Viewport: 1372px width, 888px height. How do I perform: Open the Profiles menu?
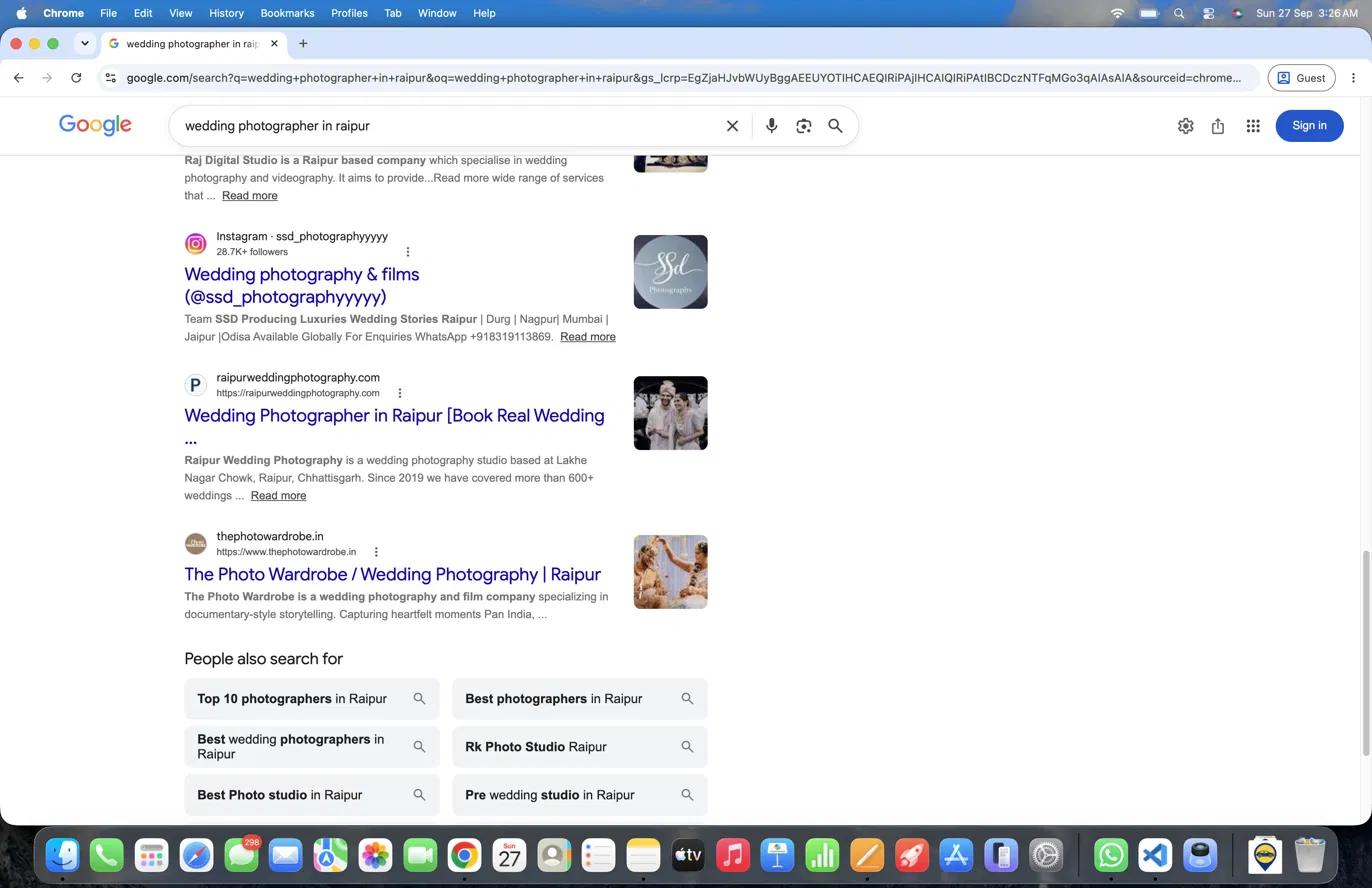point(349,13)
